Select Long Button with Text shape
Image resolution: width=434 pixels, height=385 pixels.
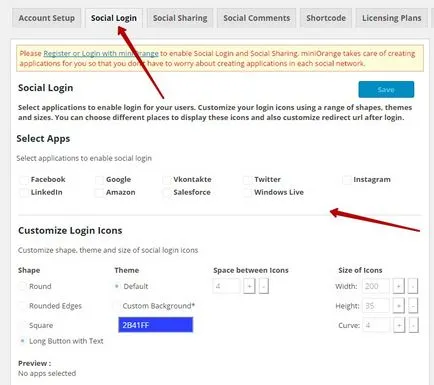coord(22,341)
